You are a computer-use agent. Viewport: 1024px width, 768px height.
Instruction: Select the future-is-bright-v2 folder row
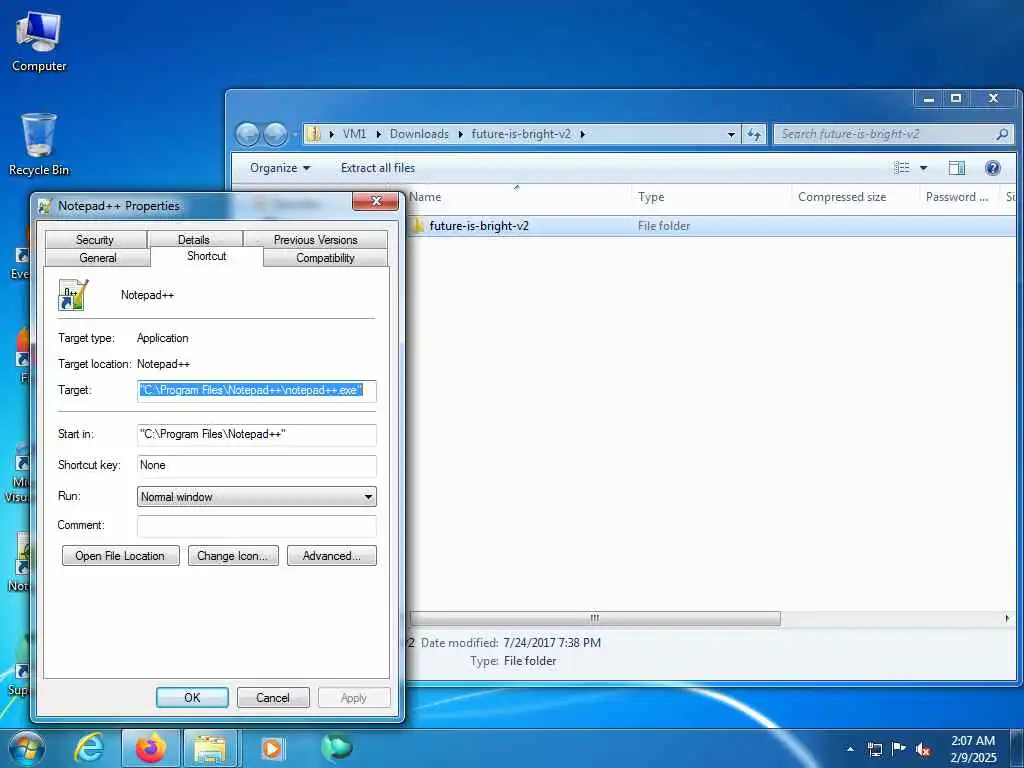pos(711,226)
